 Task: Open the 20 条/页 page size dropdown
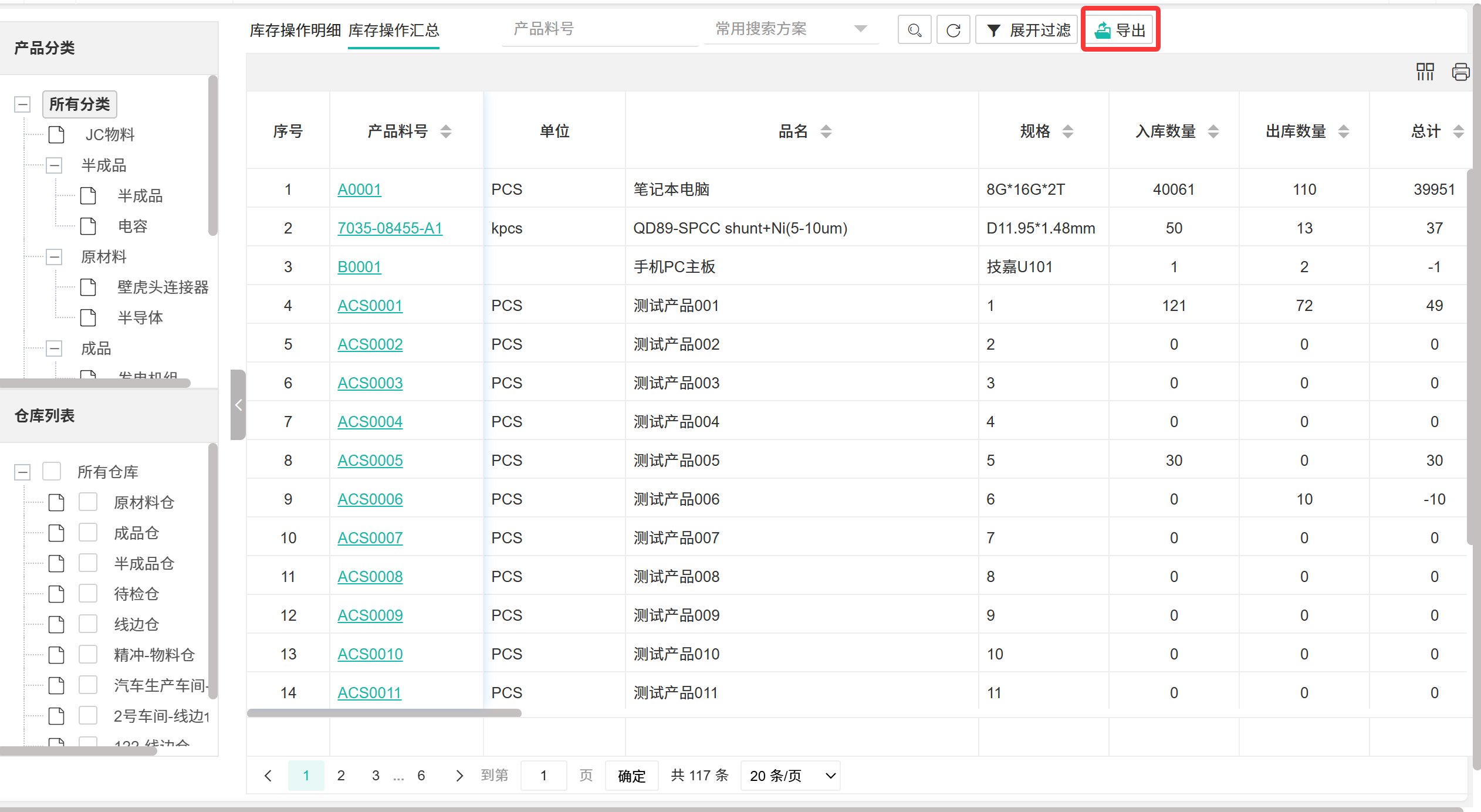coord(790,776)
